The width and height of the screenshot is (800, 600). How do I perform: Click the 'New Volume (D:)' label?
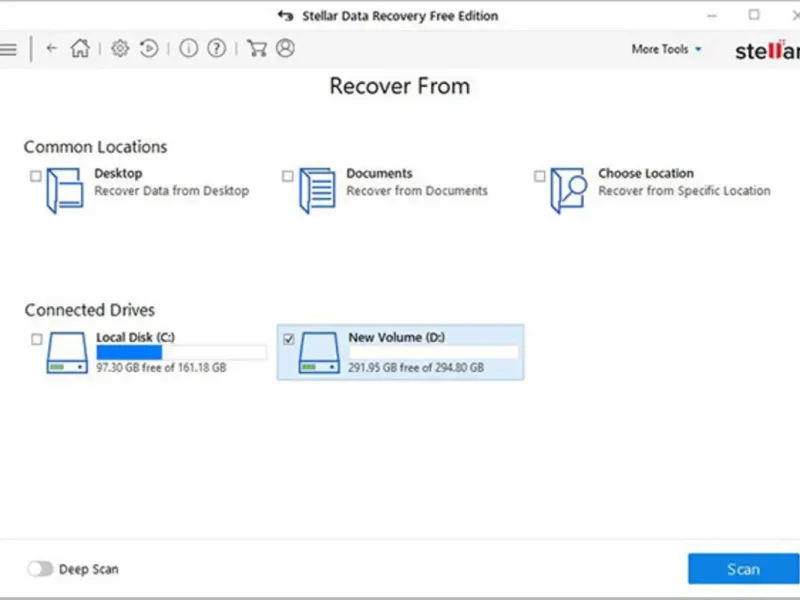pos(396,337)
